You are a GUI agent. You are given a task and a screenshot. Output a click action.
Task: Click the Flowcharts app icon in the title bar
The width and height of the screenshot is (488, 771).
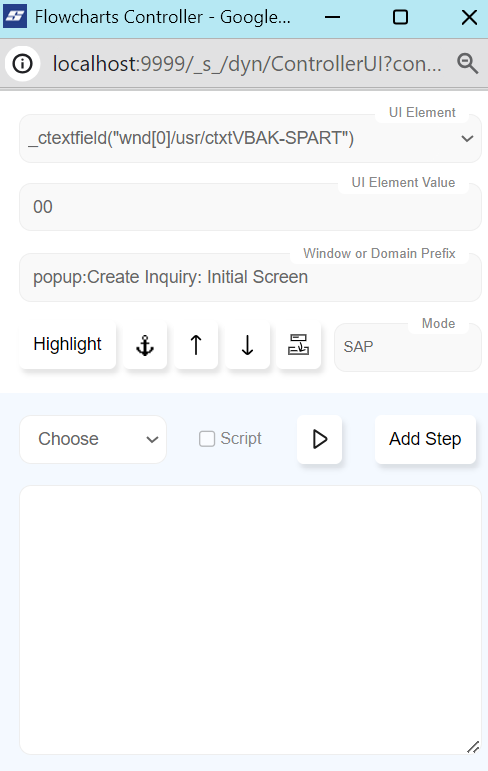click(x=15, y=17)
